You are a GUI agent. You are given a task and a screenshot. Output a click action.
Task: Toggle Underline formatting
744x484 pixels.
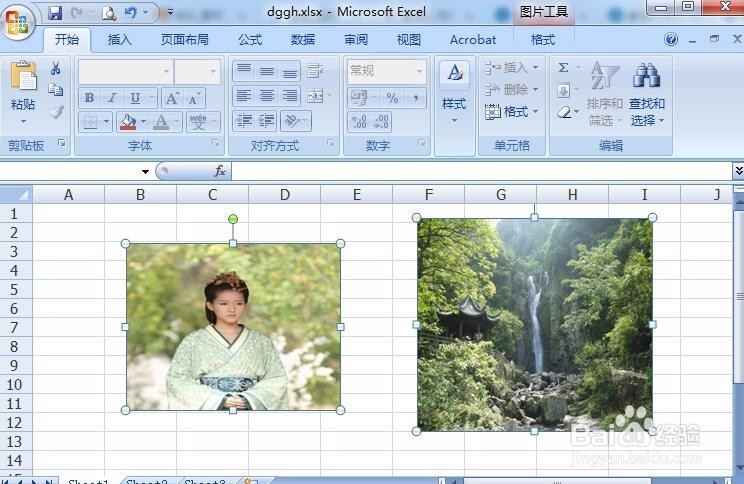[x=135, y=98]
